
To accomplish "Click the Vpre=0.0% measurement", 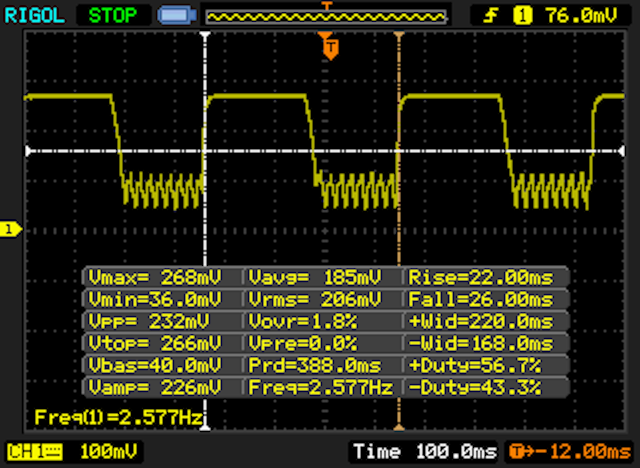I will pos(303,344).
